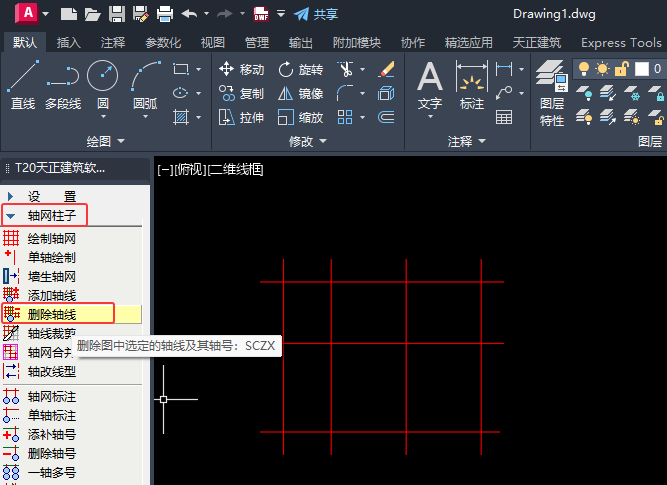Click the ellipse draw tool icon

coord(181,93)
